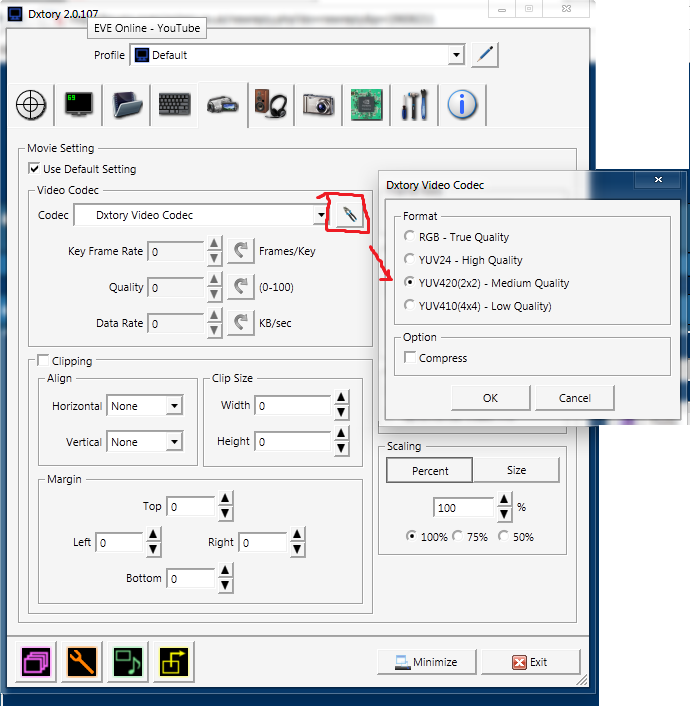The image size is (690, 706).
Task: Open the Folder settings tab
Action: (x=128, y=104)
